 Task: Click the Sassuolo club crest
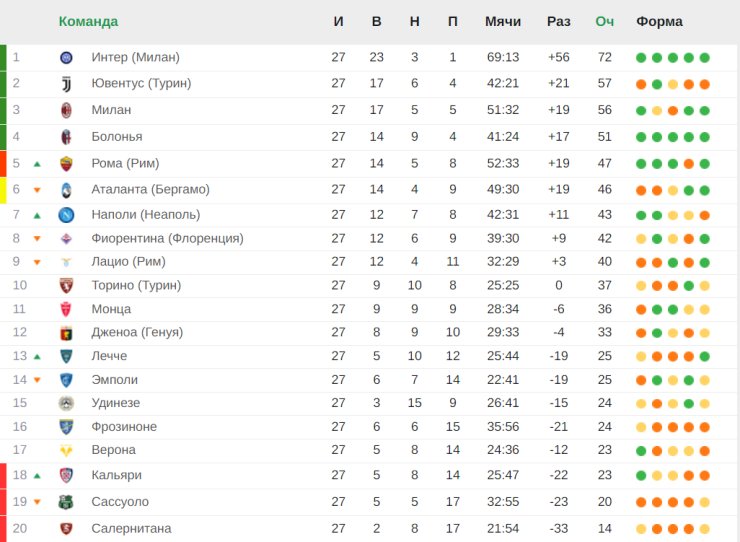coord(66,502)
